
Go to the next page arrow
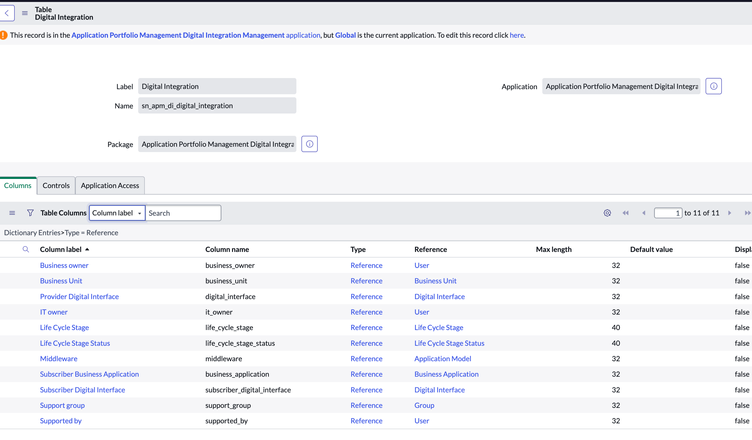point(729,213)
